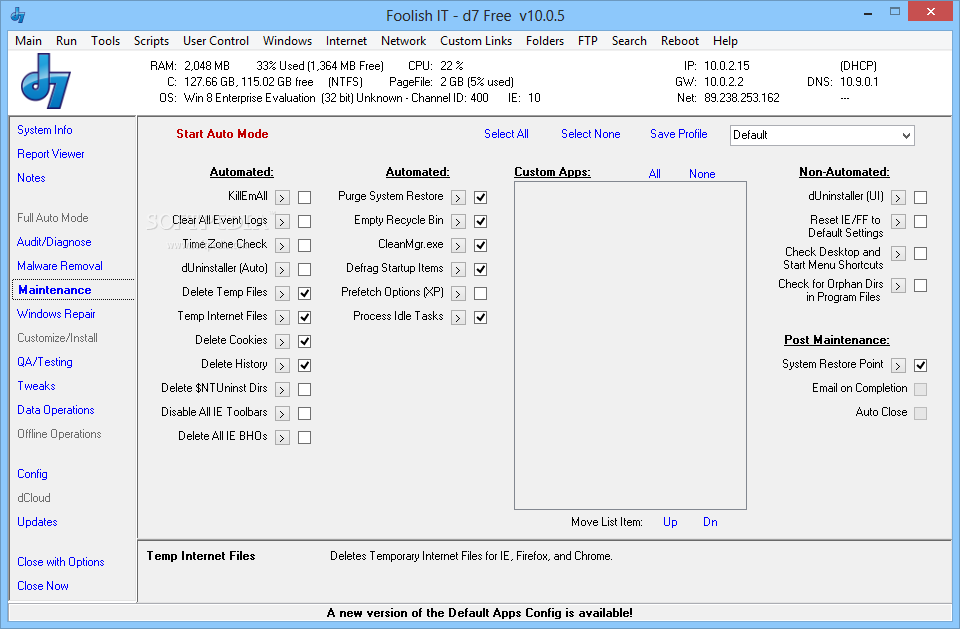Open the Scripts menu
The image size is (960, 629).
tap(151, 40)
